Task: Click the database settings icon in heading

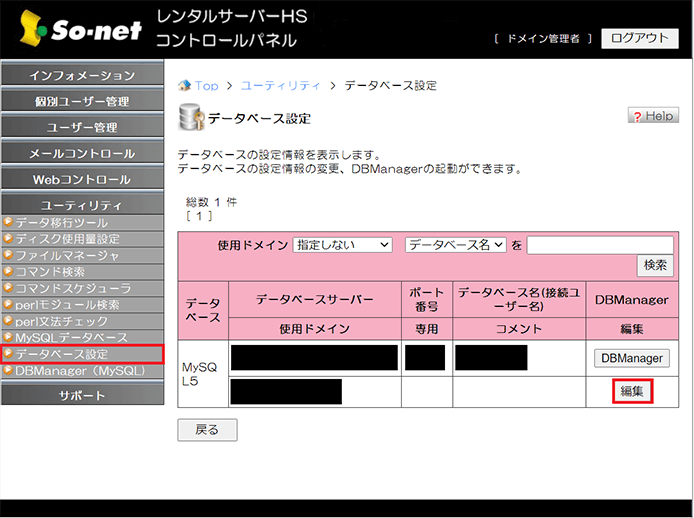Action: [190, 118]
